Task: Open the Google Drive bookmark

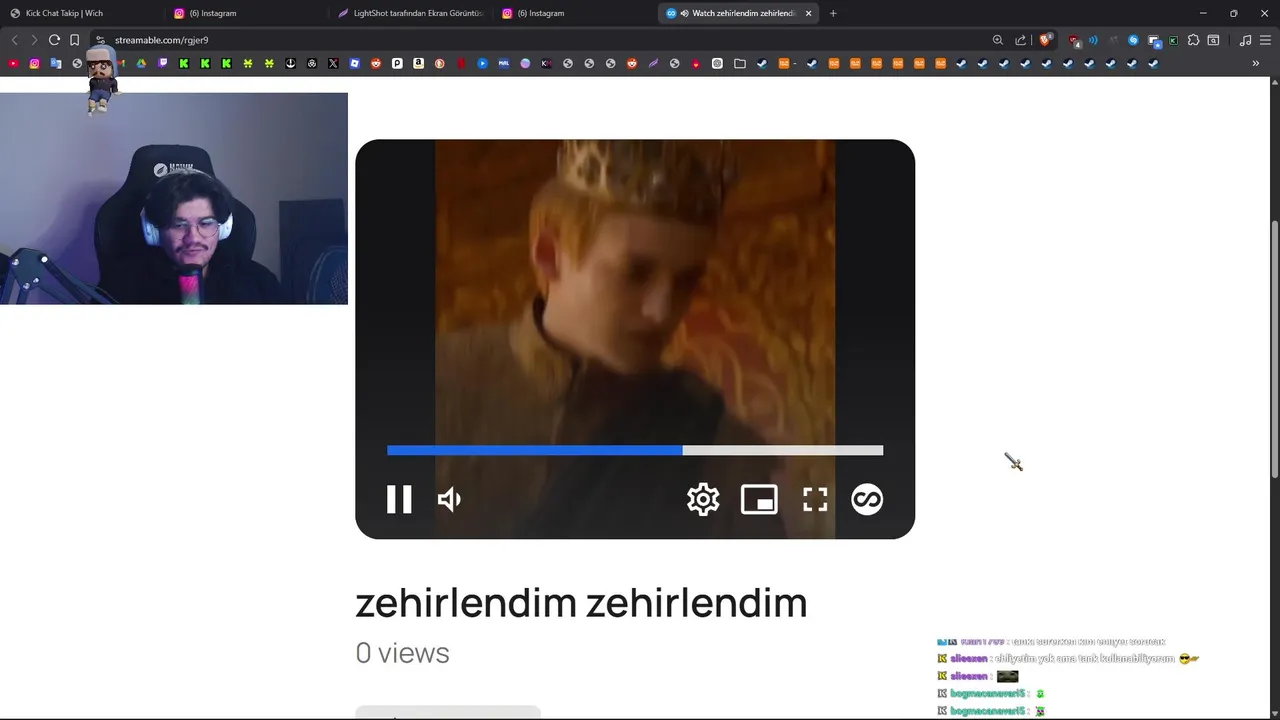Action: coord(141,63)
